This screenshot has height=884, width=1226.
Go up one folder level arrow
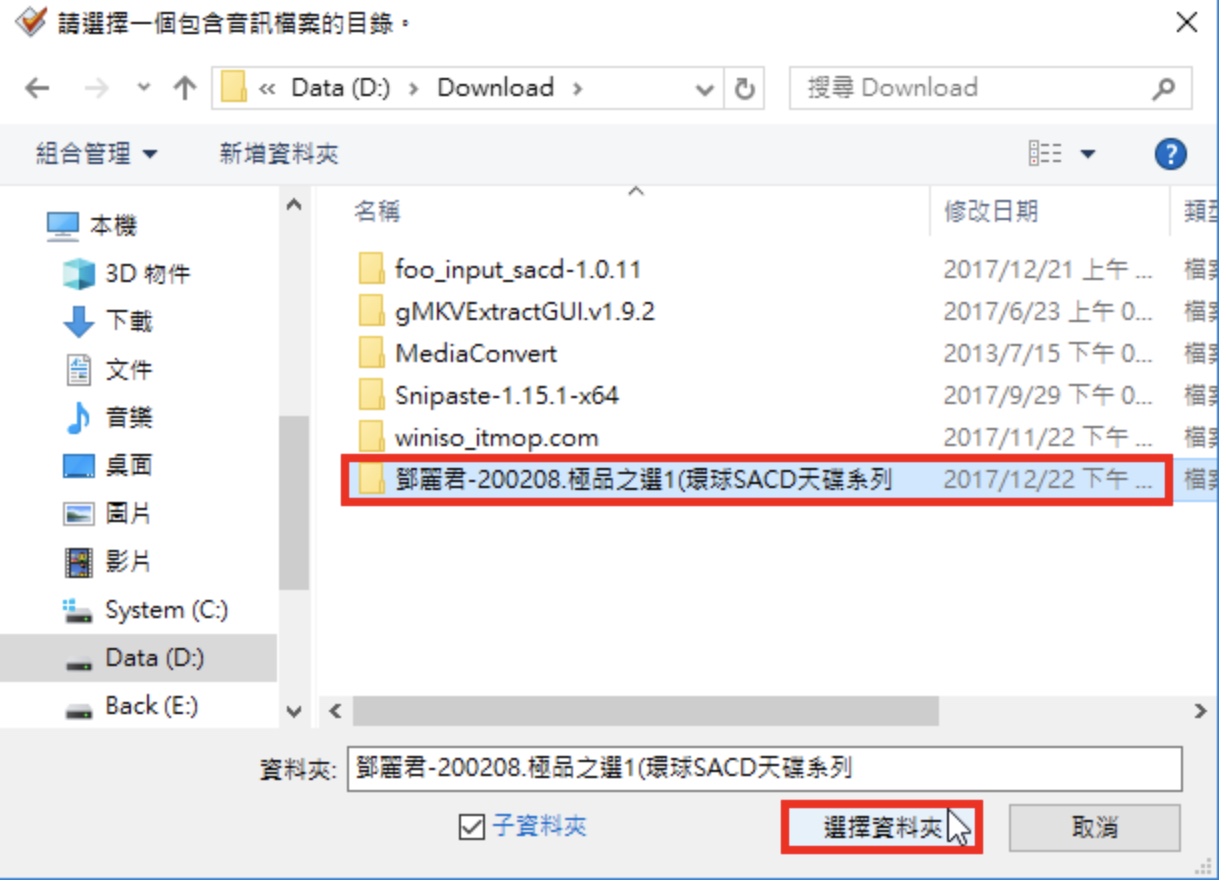[x=184, y=88]
